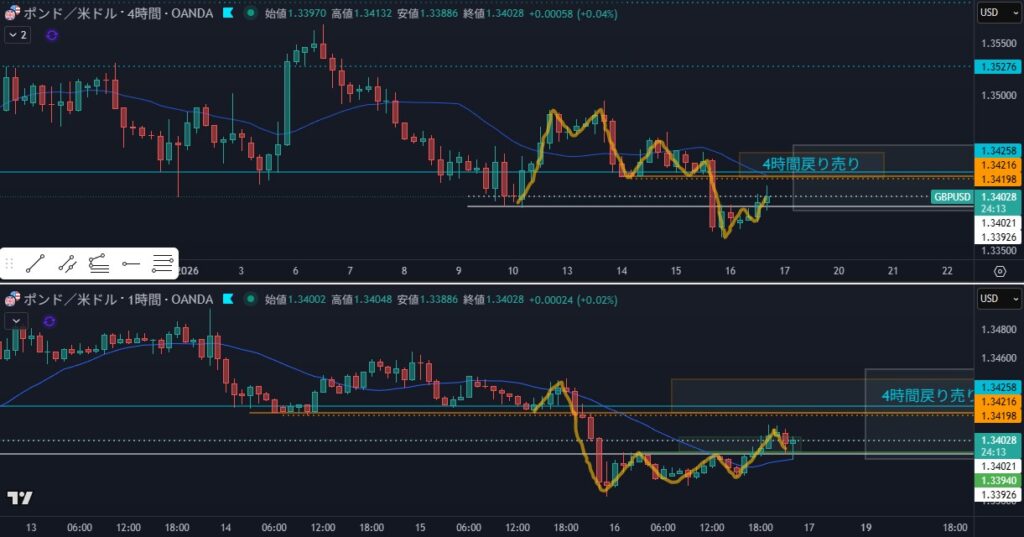The height and width of the screenshot is (537, 1024).
Task: Expand the lower chart legend chevron
Action: 17,320
